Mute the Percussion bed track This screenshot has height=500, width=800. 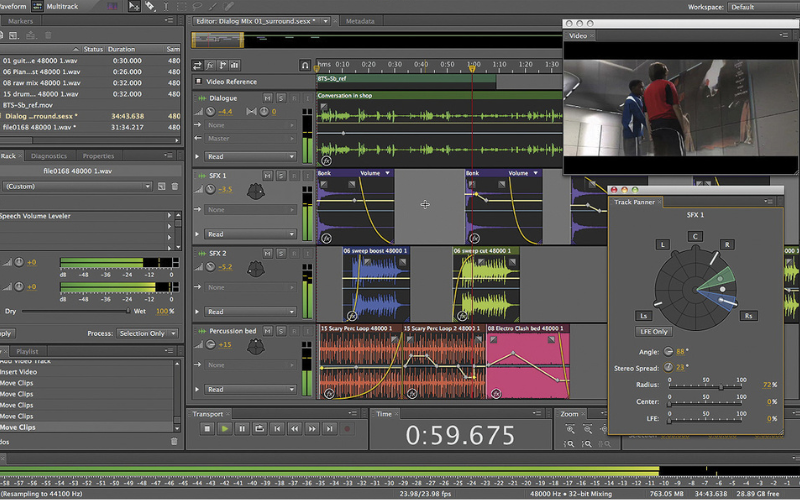point(267,330)
